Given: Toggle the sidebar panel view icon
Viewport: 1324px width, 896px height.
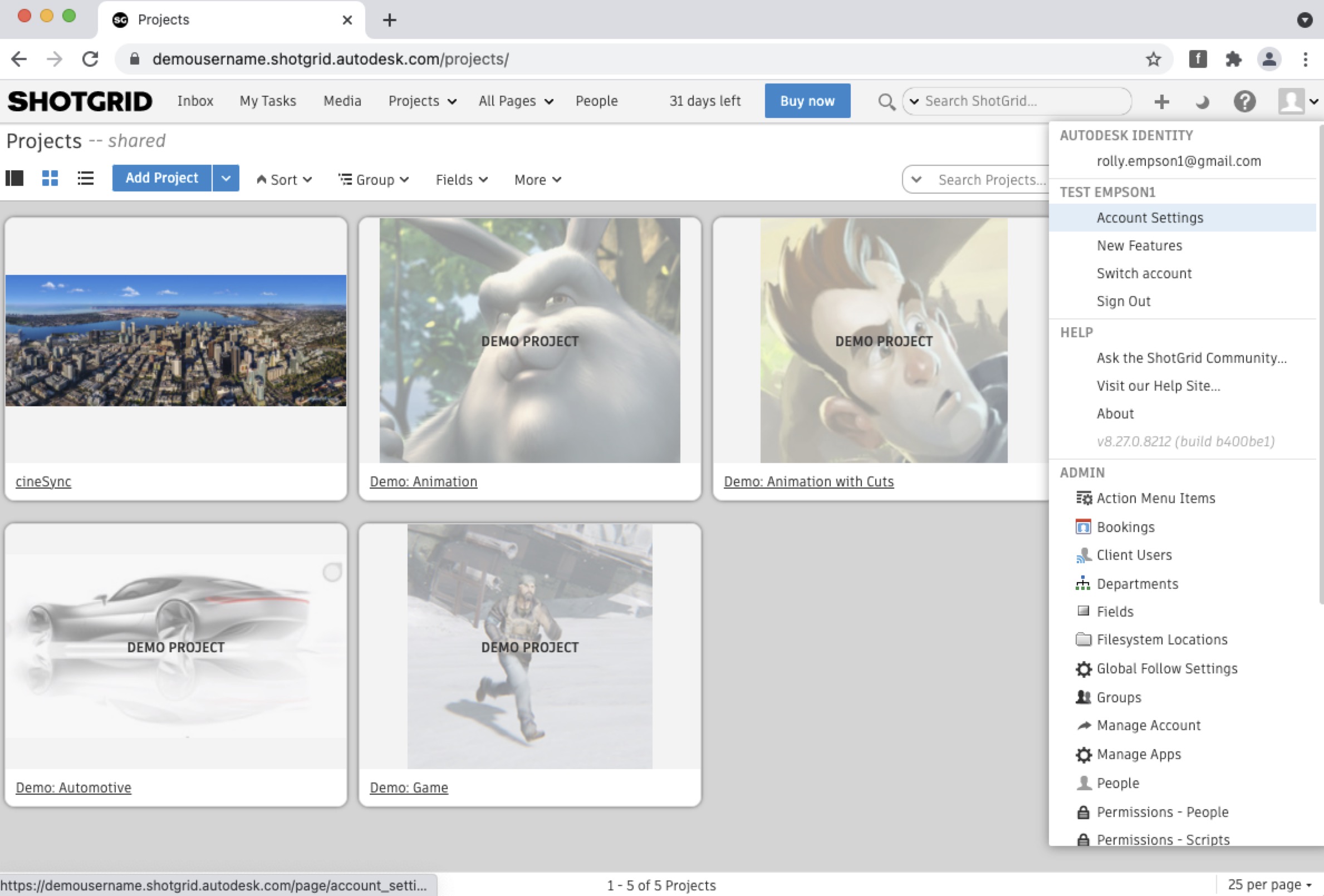Looking at the screenshot, I should pyautogui.click(x=15, y=179).
